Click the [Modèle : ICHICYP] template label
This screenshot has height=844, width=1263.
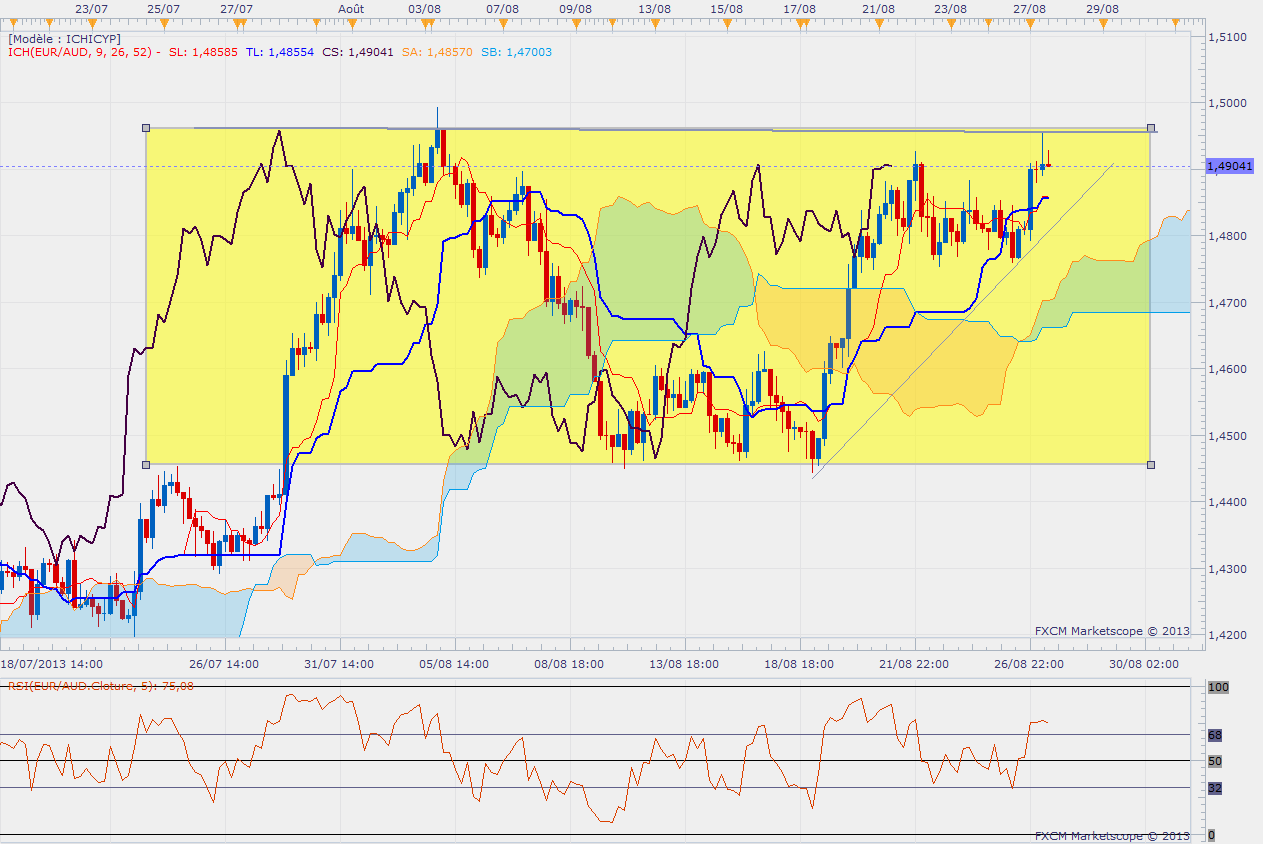tap(64, 38)
